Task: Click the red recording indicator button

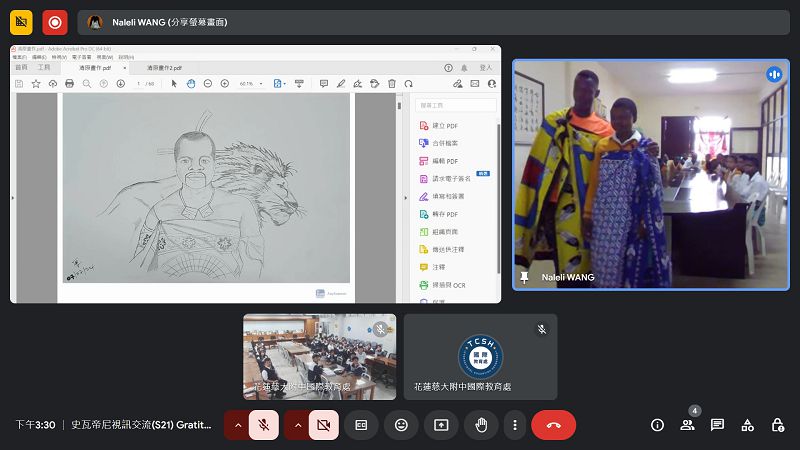Action: pyautogui.click(x=54, y=21)
